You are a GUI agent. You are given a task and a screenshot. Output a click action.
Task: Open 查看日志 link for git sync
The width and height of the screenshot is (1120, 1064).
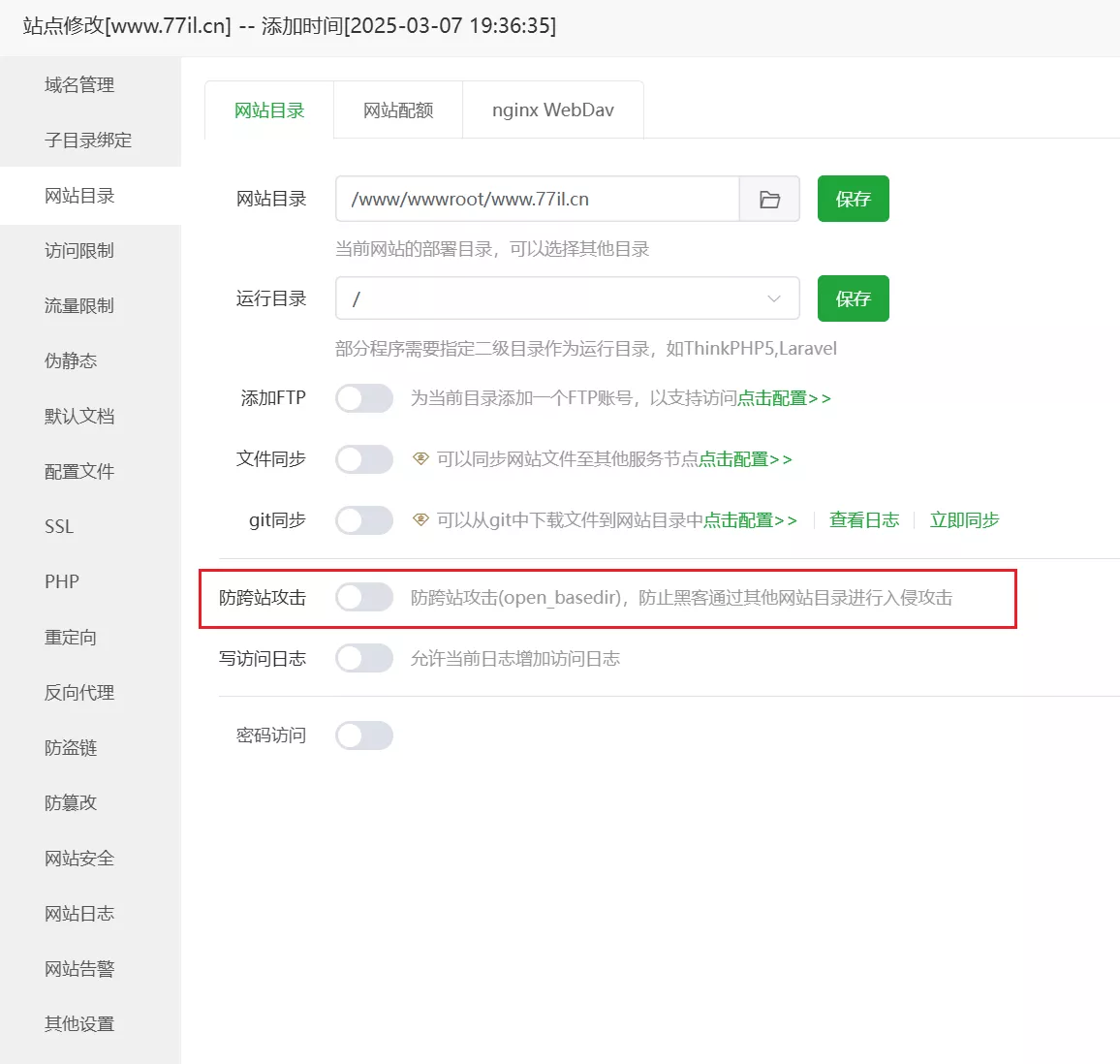click(x=863, y=520)
